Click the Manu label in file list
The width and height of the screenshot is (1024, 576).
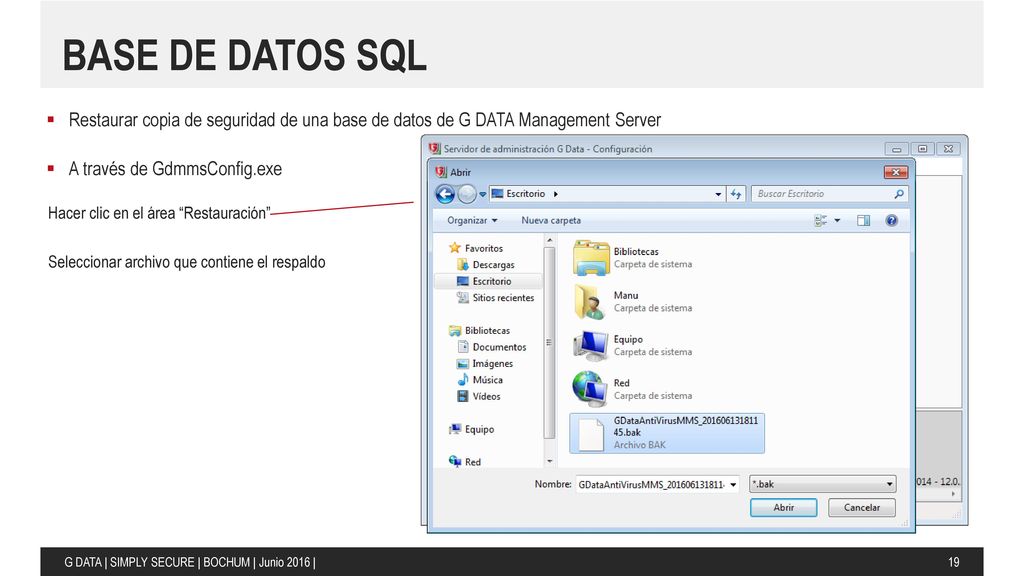[x=626, y=295]
